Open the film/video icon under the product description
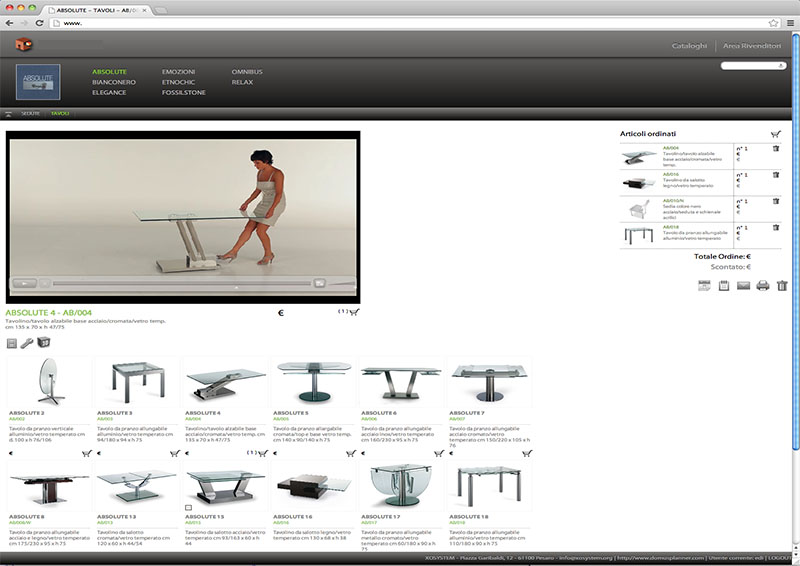The height and width of the screenshot is (566, 800). click(x=12, y=343)
